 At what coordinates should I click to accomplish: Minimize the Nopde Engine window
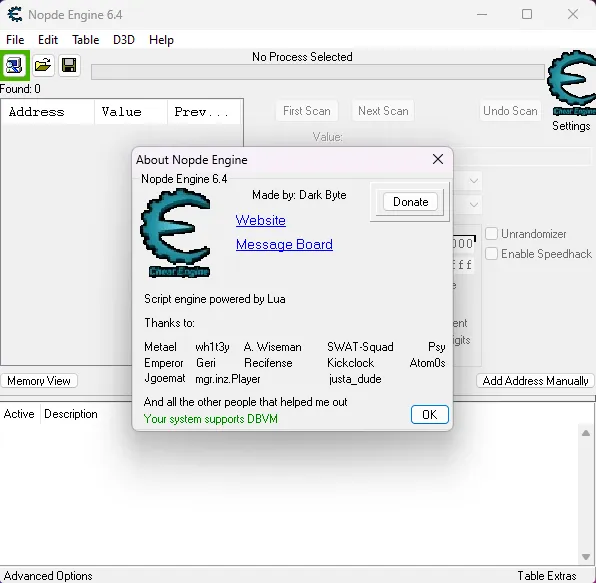[482, 14]
